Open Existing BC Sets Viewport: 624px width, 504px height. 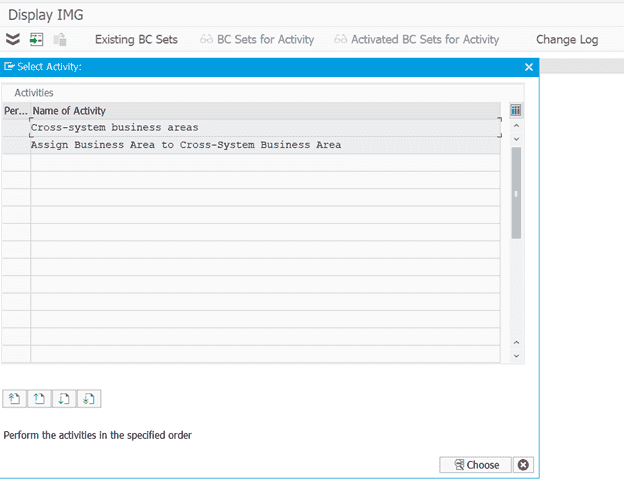136,40
